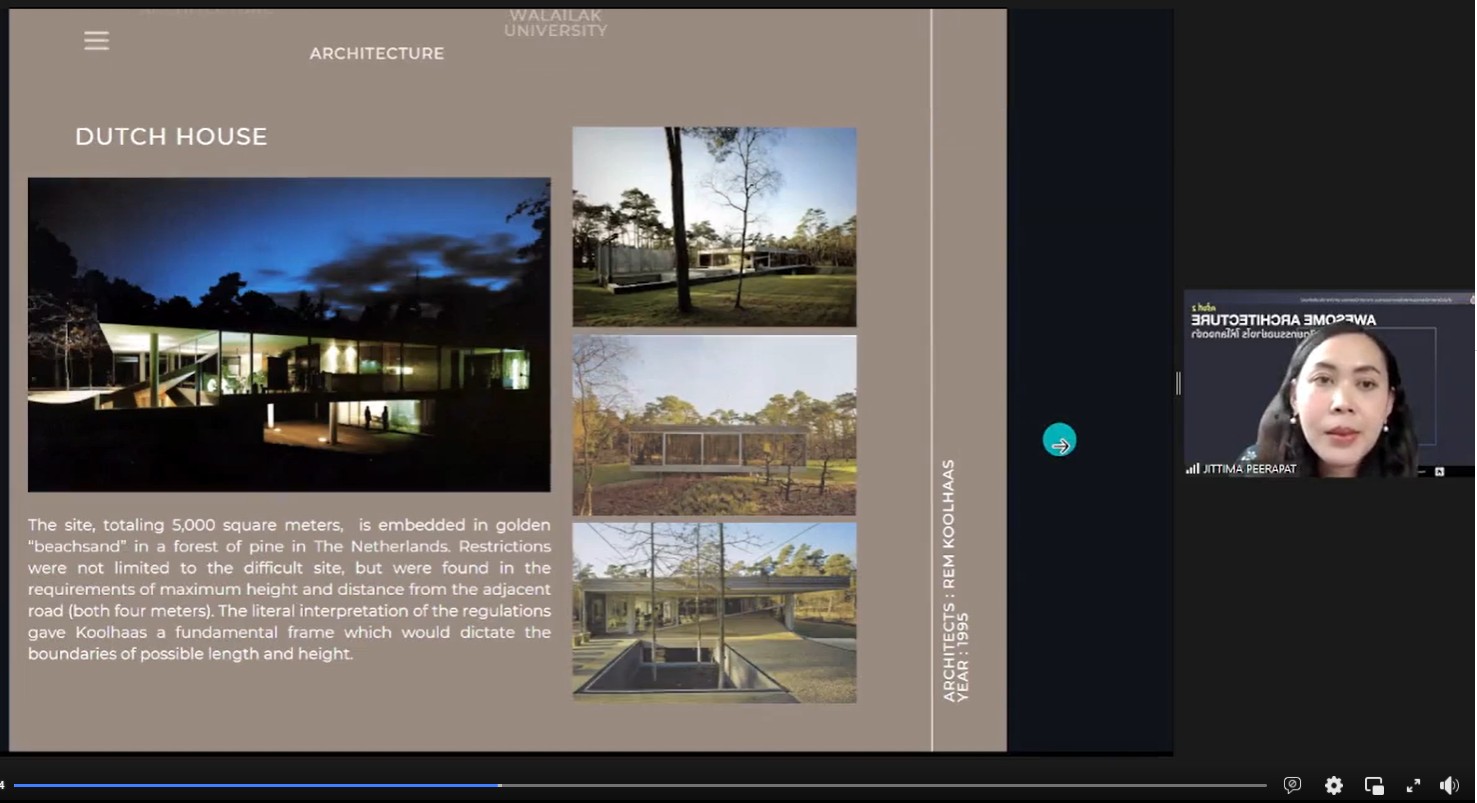Enable picture-in-picture mini player

[x=1374, y=786]
